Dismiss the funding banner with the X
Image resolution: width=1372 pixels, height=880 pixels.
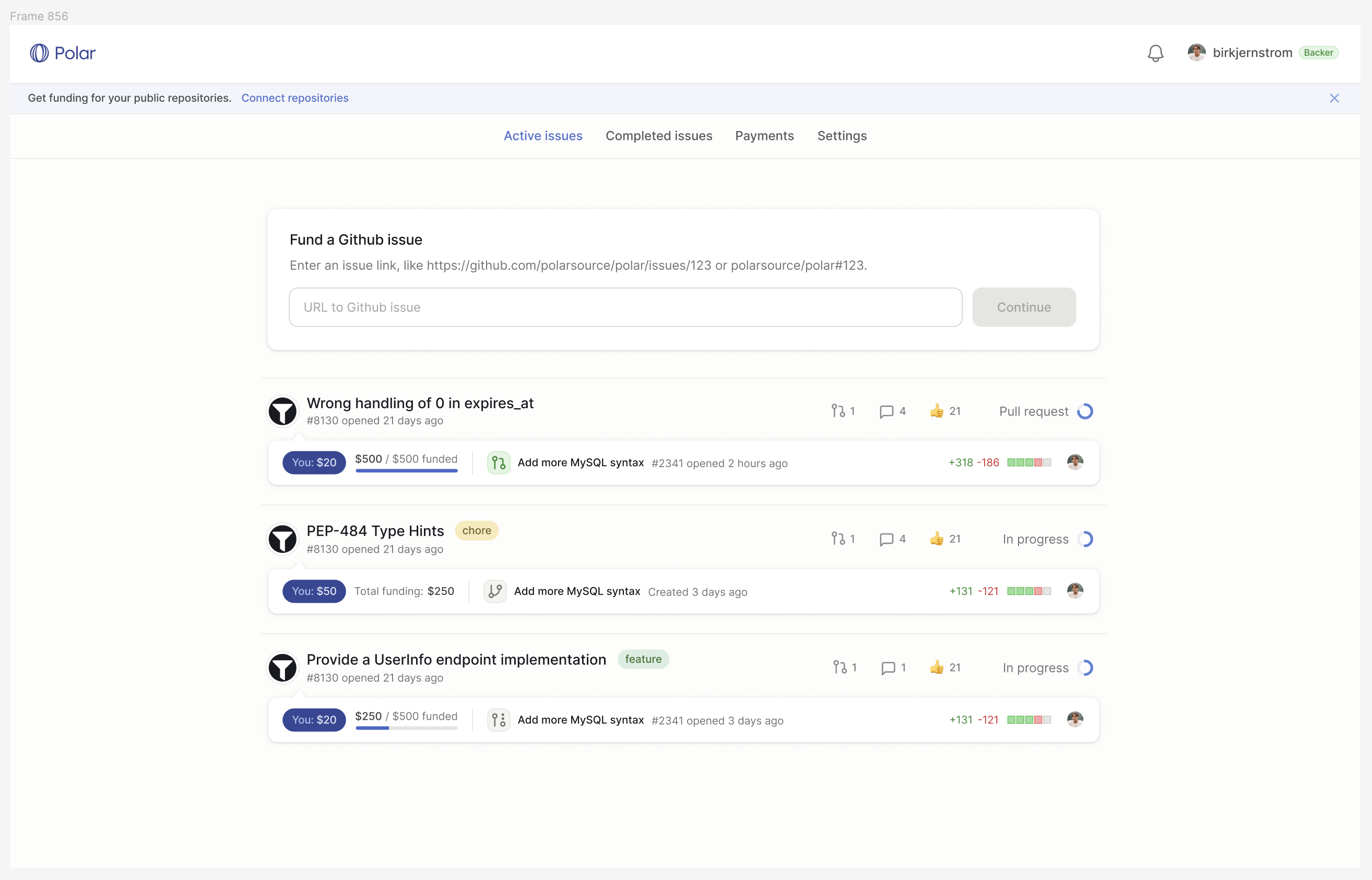[x=1334, y=98]
